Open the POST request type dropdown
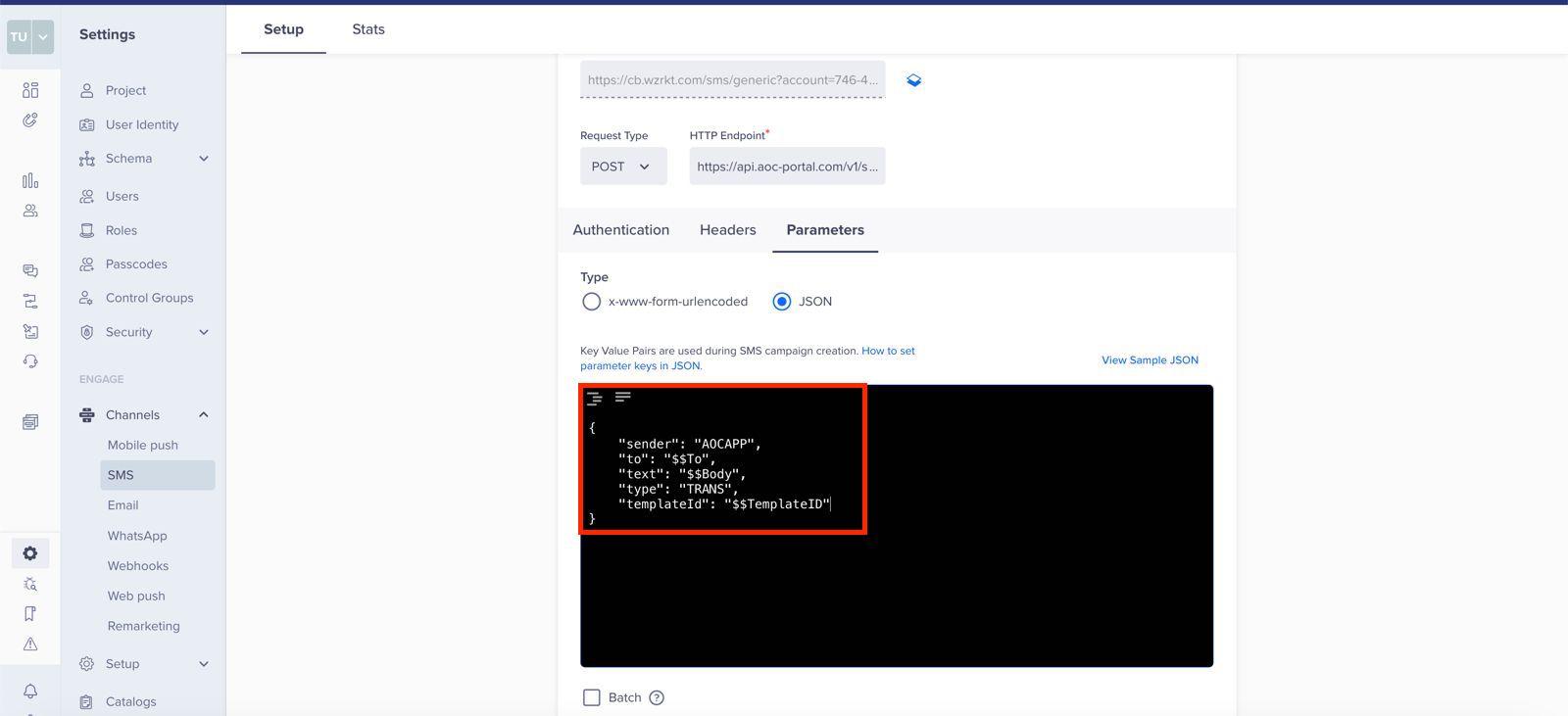 pos(622,167)
